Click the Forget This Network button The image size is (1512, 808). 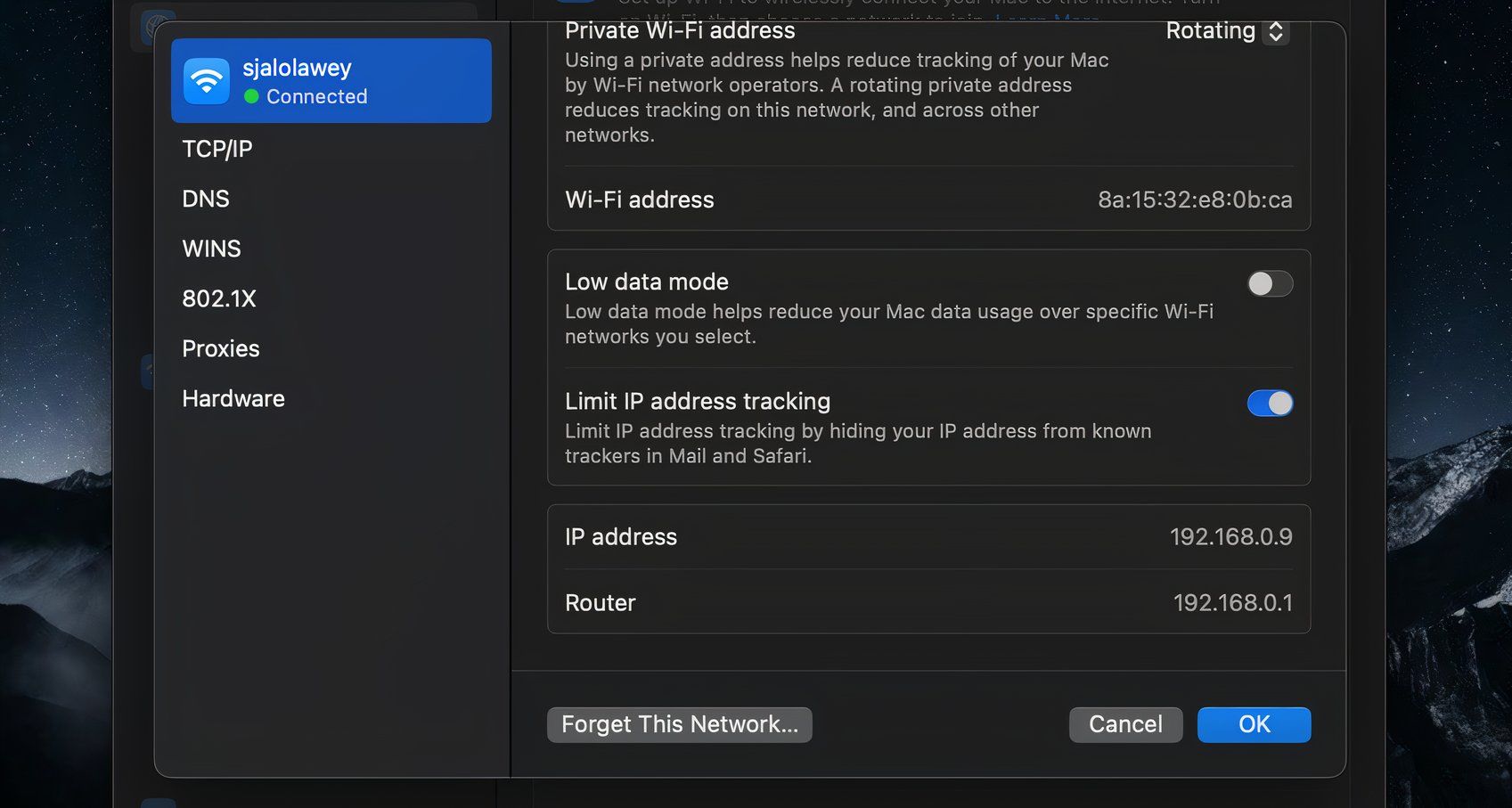679,724
